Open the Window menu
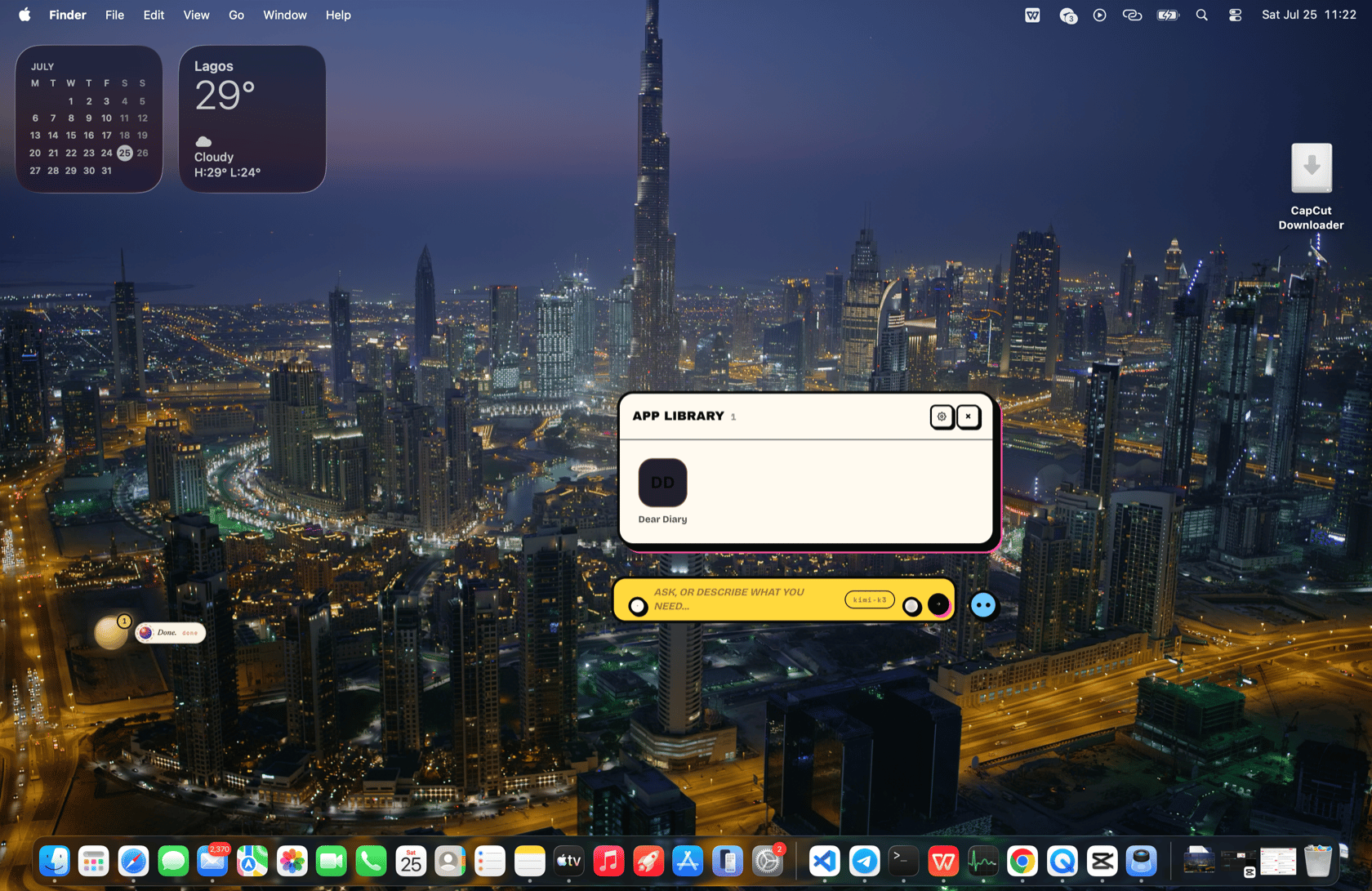The width and height of the screenshot is (1372, 891). [x=285, y=15]
